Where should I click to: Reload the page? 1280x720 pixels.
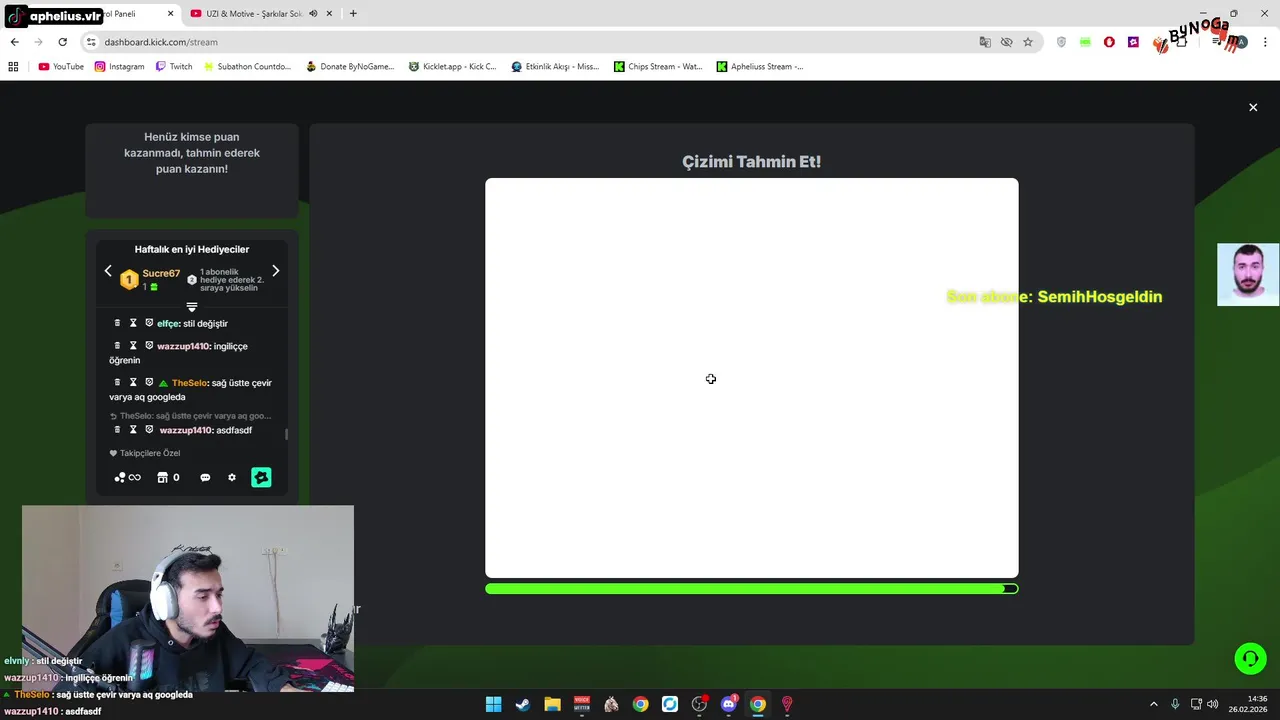[62, 42]
